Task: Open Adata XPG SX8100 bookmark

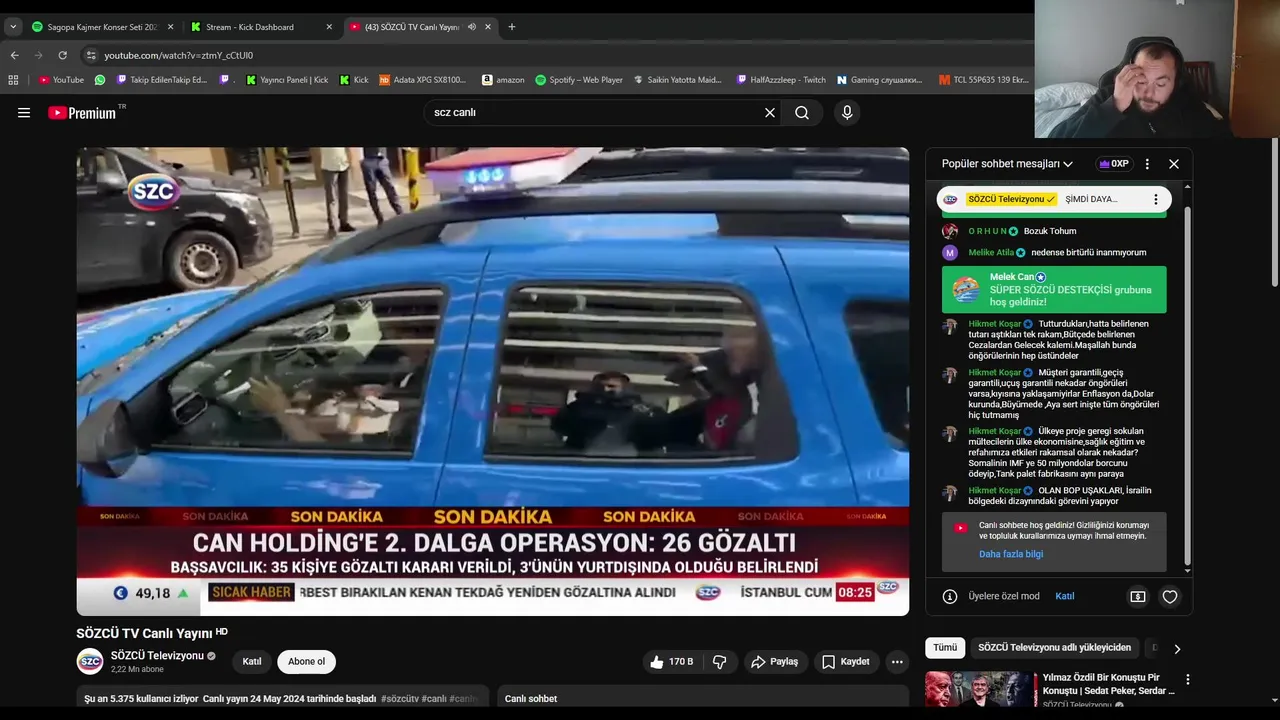Action: pyautogui.click(x=423, y=80)
